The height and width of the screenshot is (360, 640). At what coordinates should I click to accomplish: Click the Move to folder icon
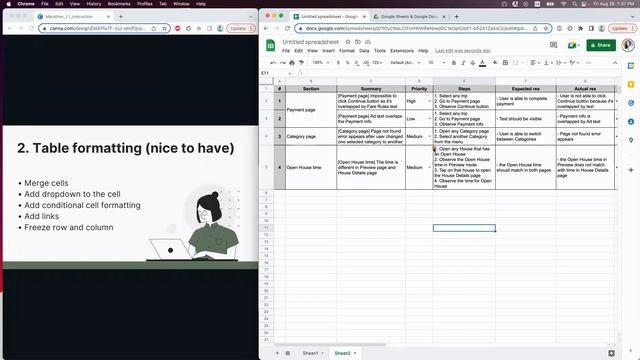tap(358, 42)
